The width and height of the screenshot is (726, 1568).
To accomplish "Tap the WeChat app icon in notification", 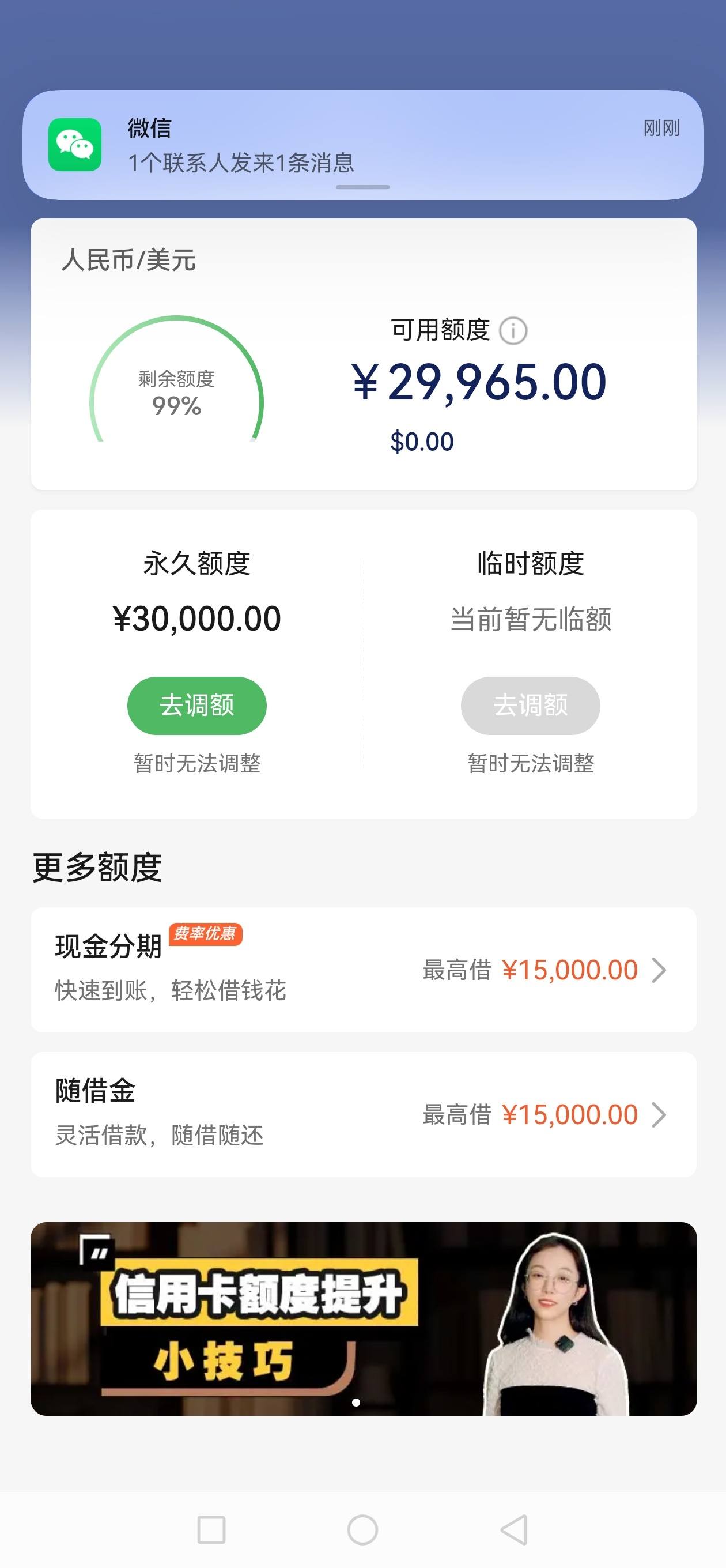I will tap(75, 145).
